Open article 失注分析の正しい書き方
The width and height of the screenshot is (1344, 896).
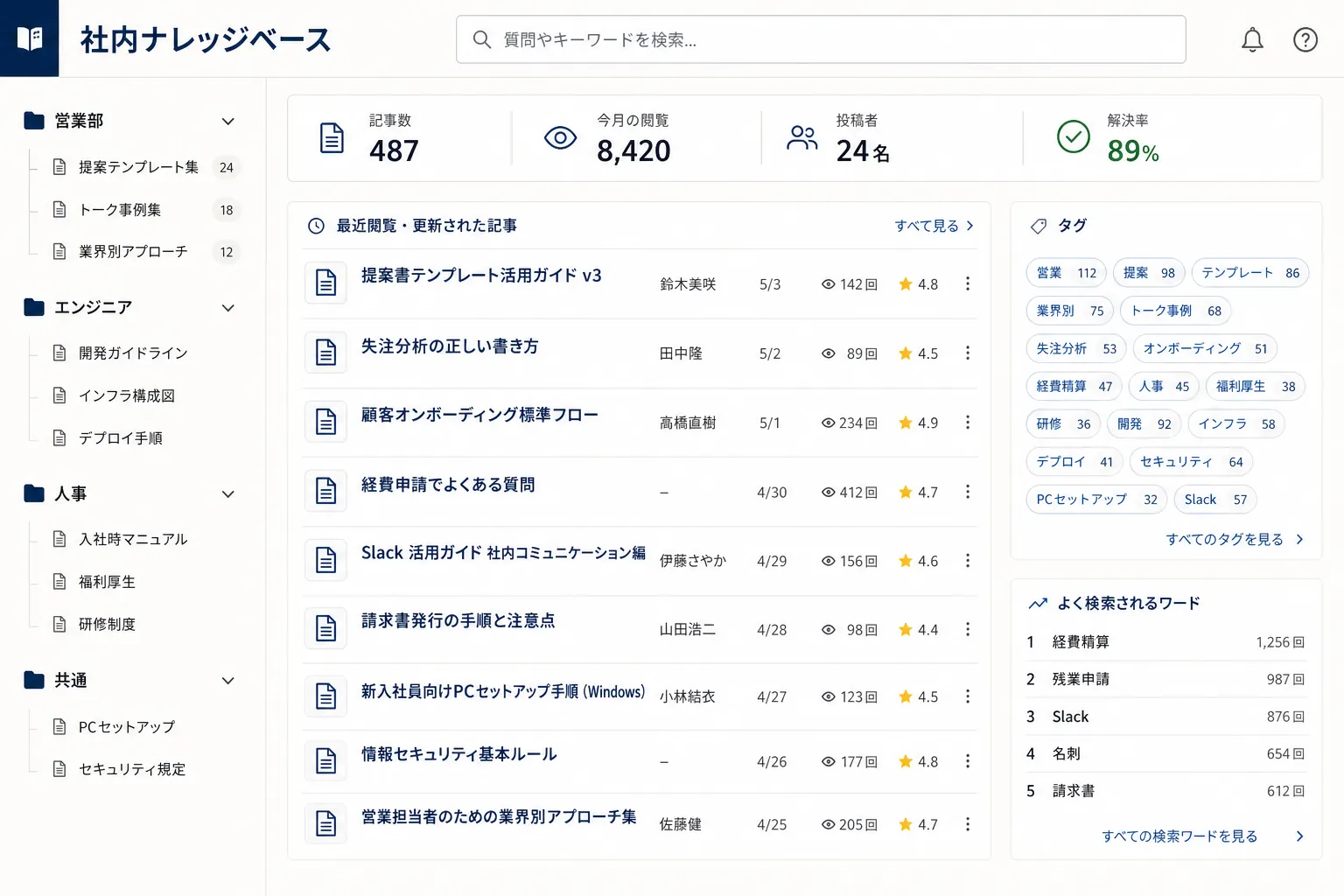pyautogui.click(x=450, y=346)
